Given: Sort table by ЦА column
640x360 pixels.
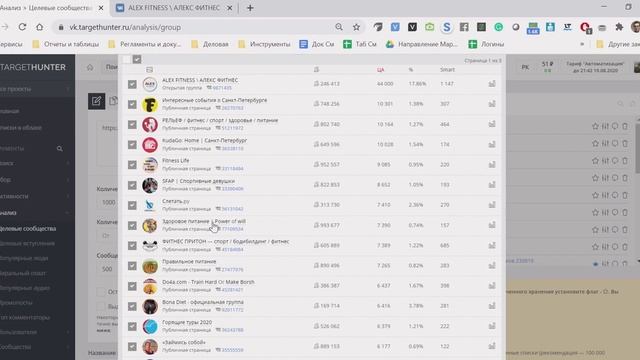Looking at the screenshot, I should pyautogui.click(x=380, y=70).
